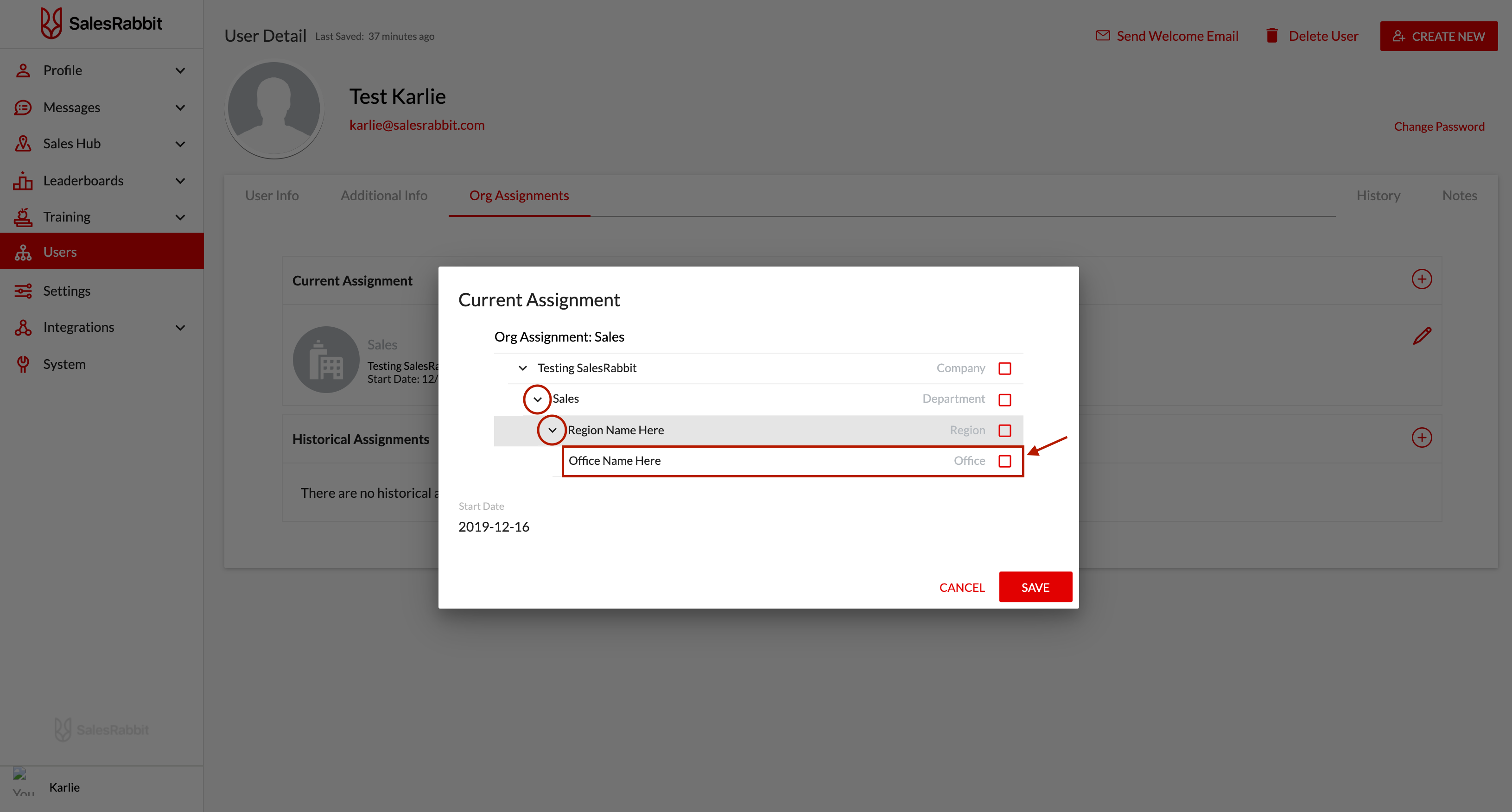Click the envelope icon beside Send Welcome Email
This screenshot has width=1512, height=812.
click(1103, 36)
